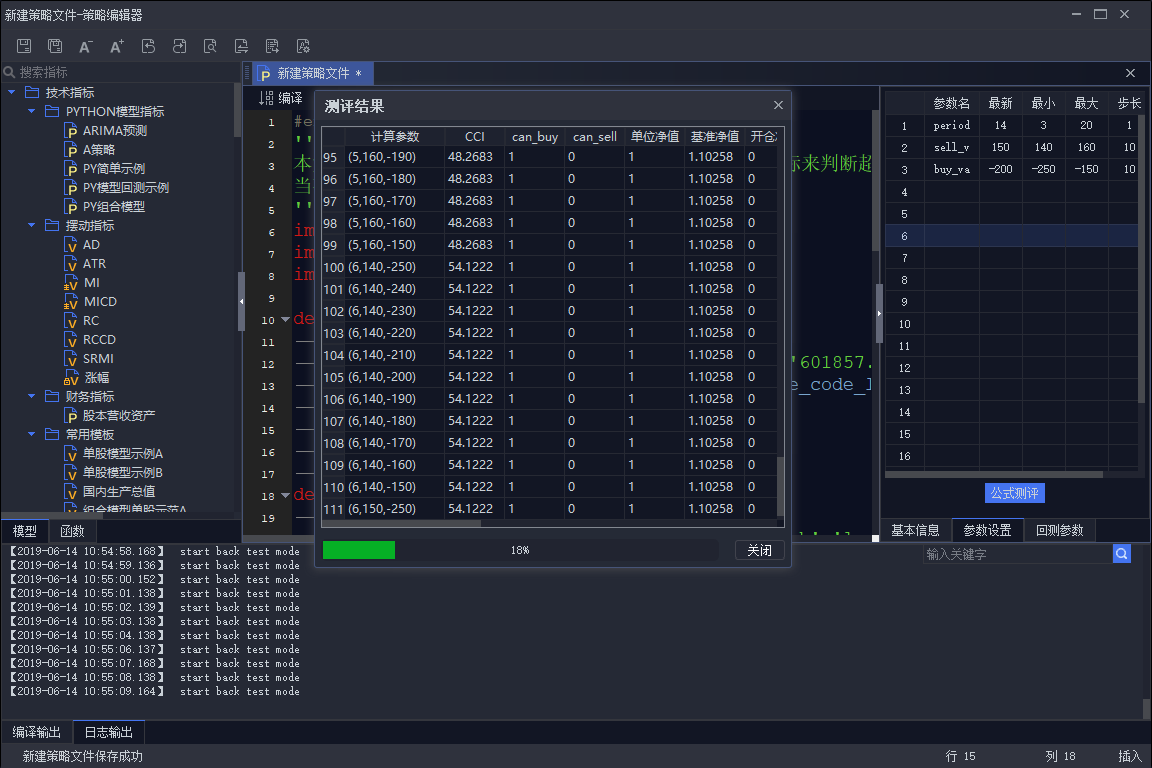
Task: Collapse the 财务指标 folder arrow
Action: (31, 397)
